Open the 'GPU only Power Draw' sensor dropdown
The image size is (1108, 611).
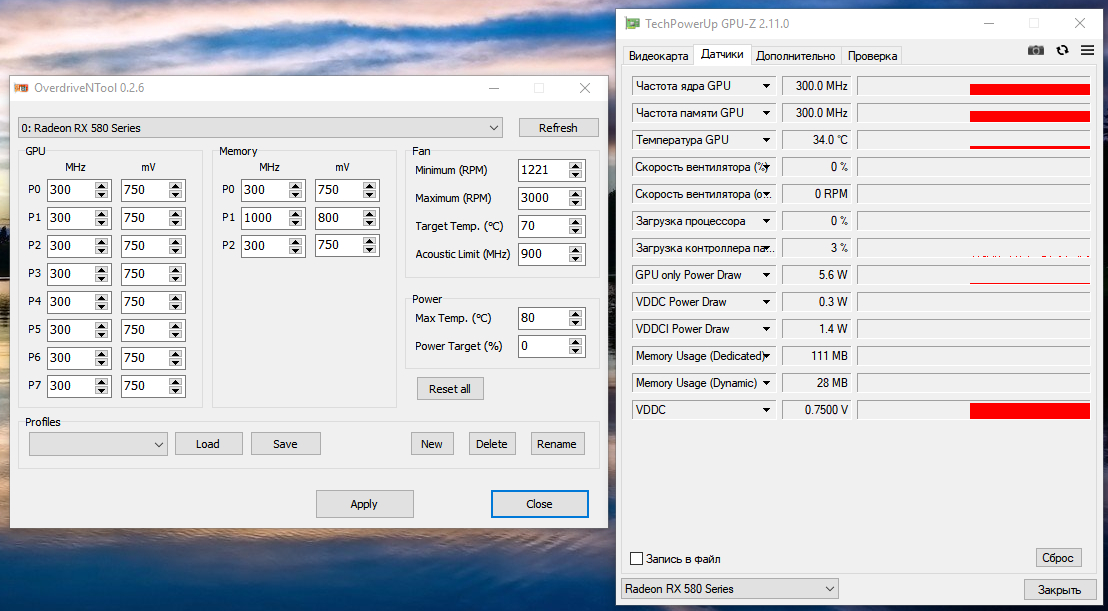point(766,275)
